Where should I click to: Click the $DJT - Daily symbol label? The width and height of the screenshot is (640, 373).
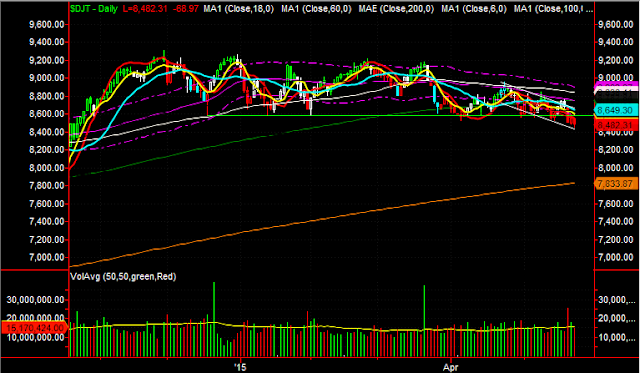(93, 9)
